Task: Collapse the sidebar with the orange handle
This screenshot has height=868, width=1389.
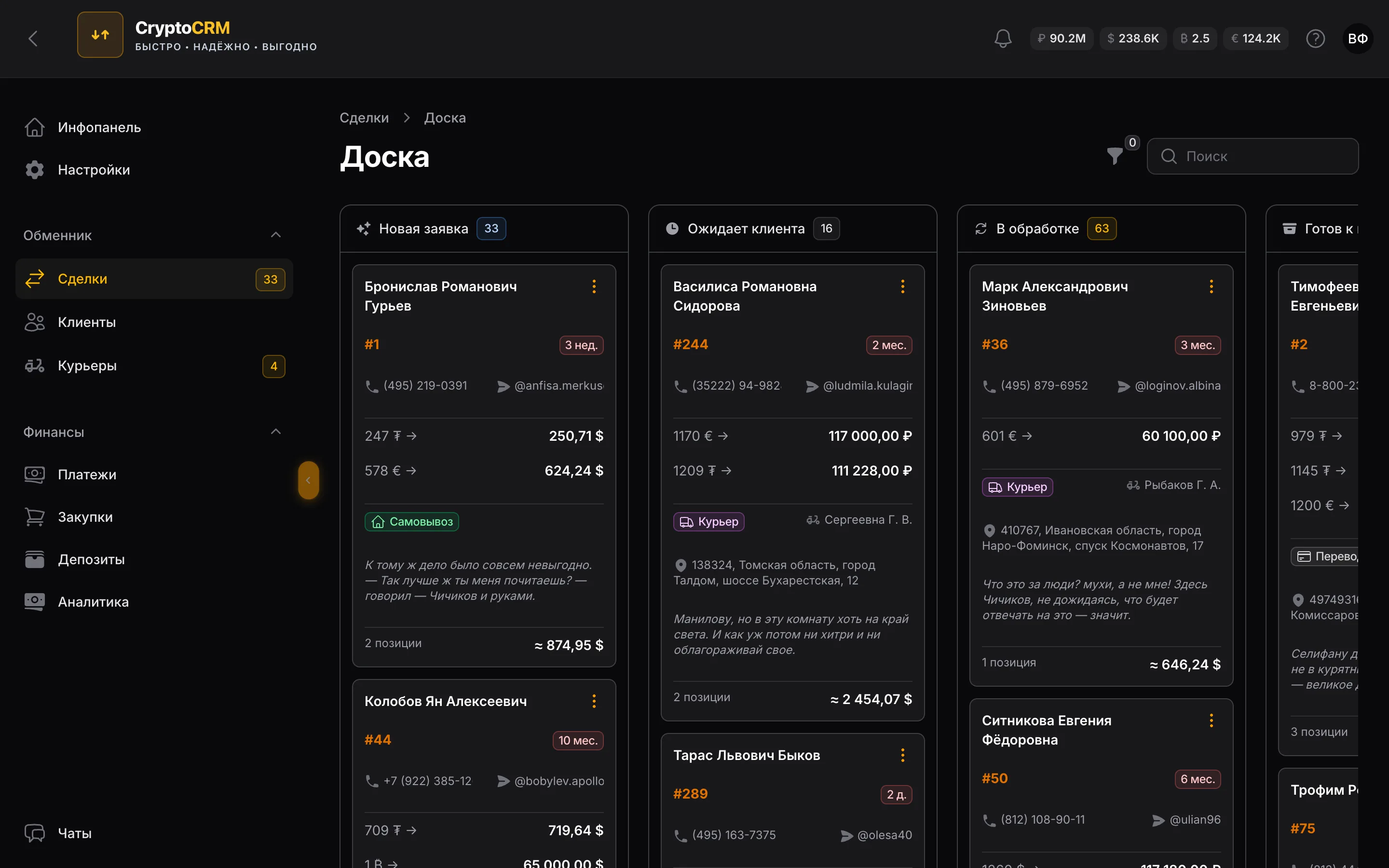Action: click(308, 480)
